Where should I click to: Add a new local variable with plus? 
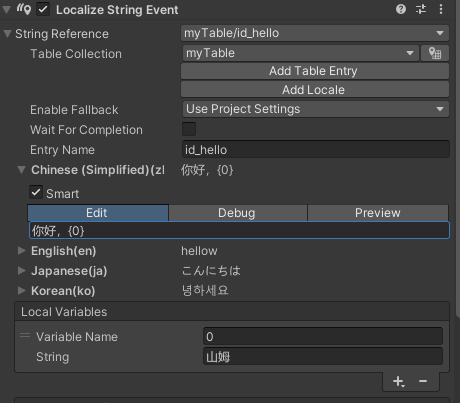[399, 381]
